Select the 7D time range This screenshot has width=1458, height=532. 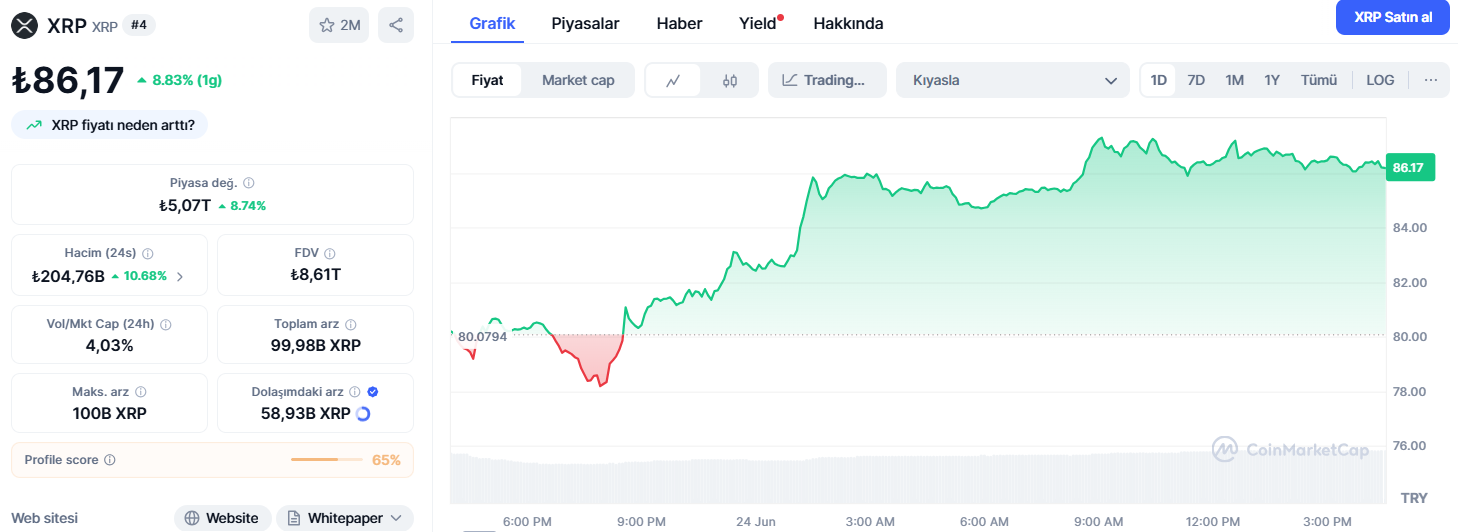1196,80
